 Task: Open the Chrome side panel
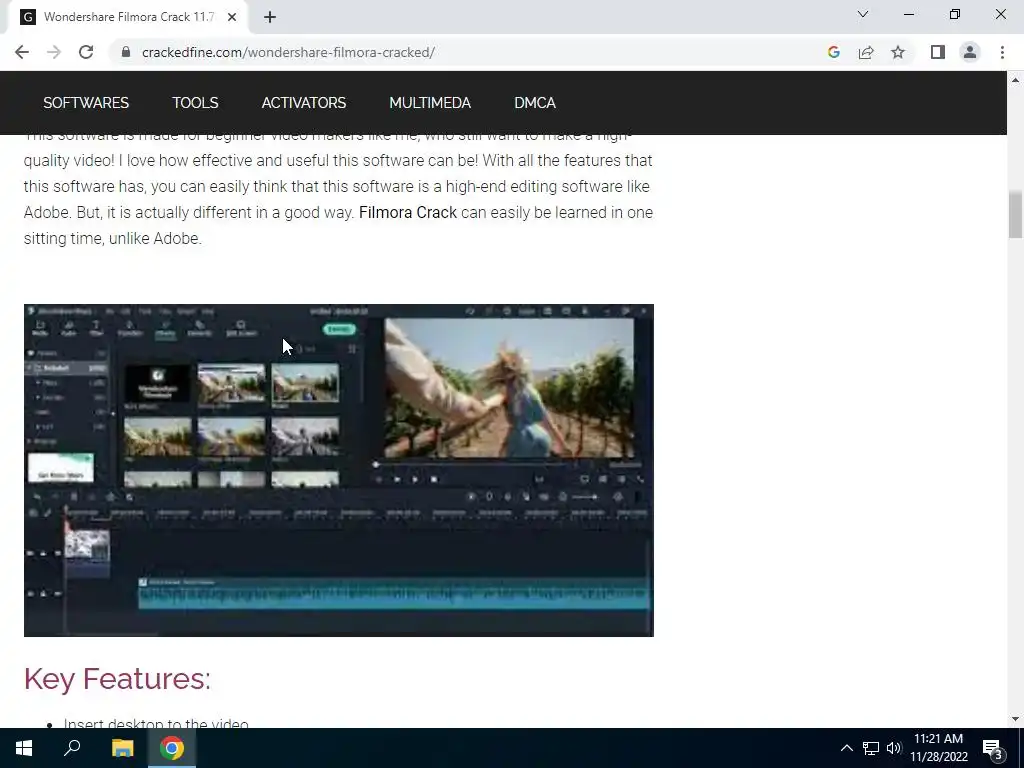[x=938, y=52]
